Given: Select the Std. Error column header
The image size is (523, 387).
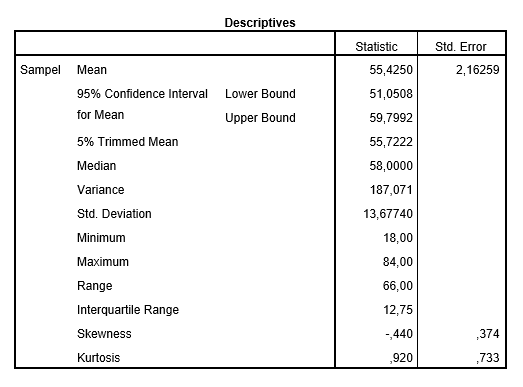Looking at the screenshot, I should point(461,47).
